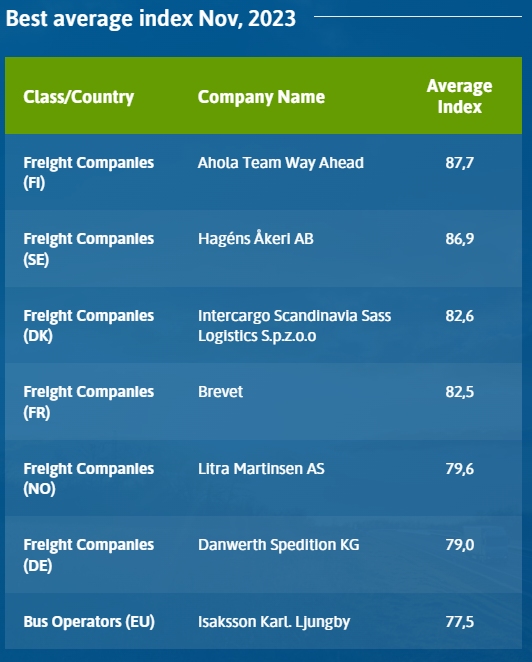This screenshot has height=662, width=532.
Task: Open Intercargo Scandinavia Sass Logistics entry
Action: [x=295, y=326]
